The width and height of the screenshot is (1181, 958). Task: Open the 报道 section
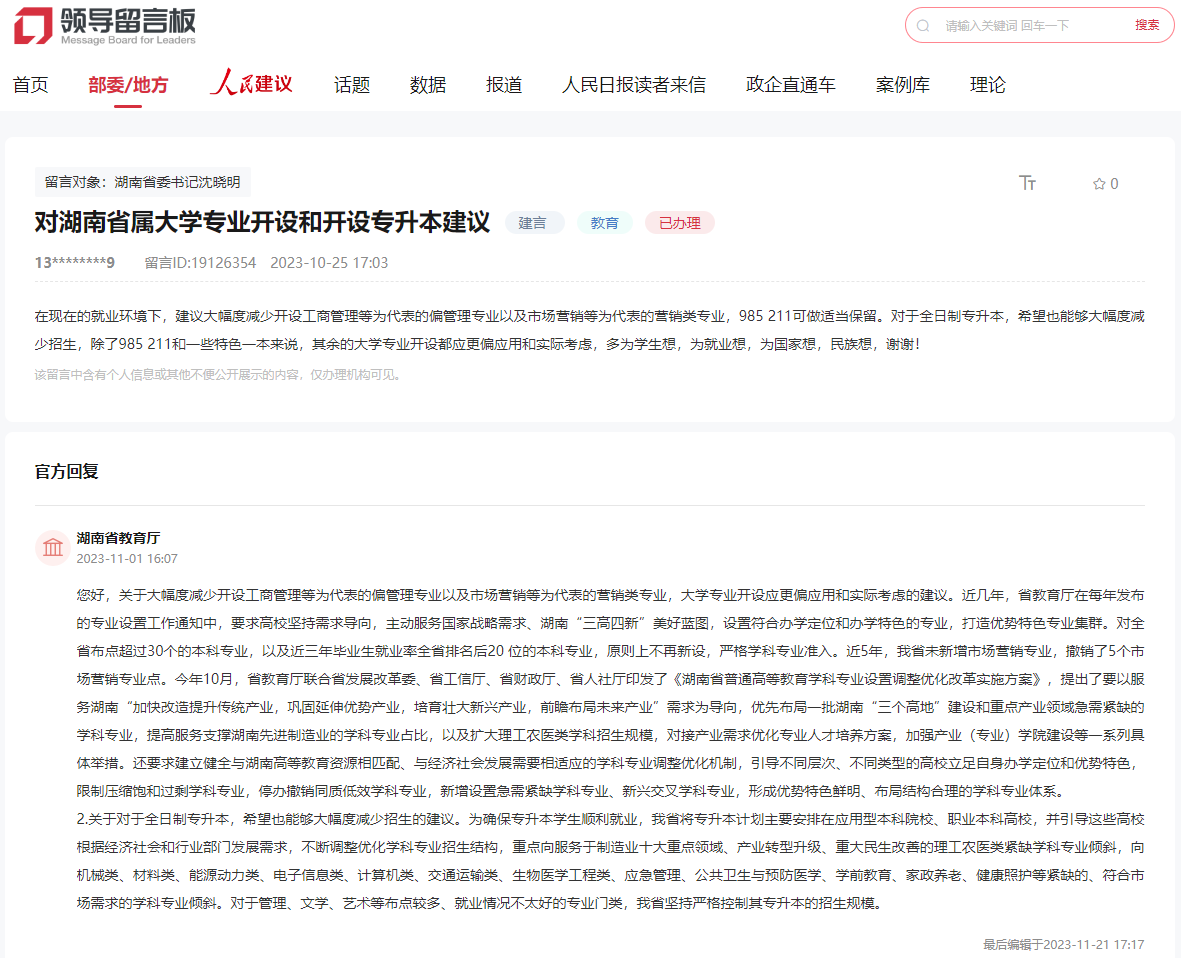503,85
